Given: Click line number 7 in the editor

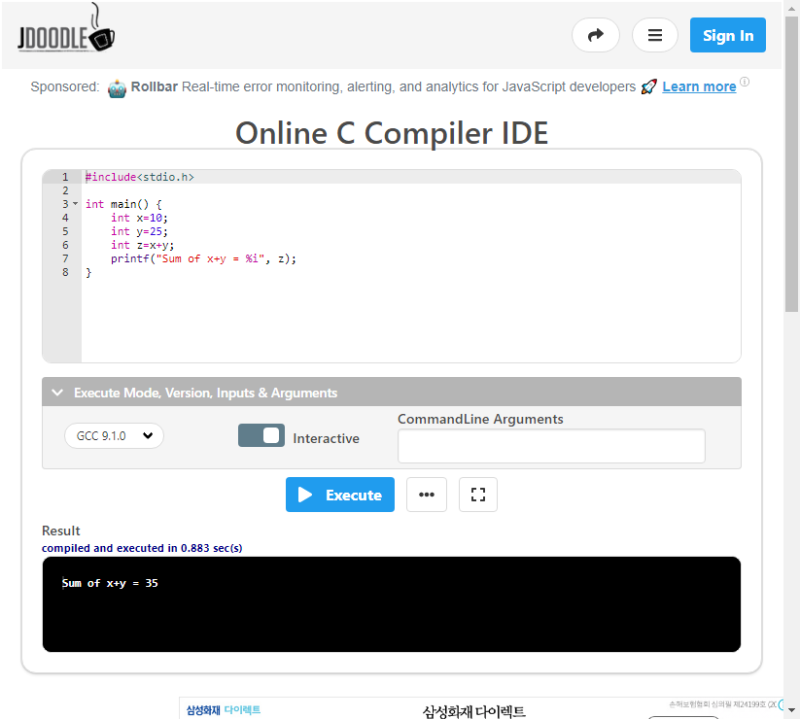Looking at the screenshot, I should pyautogui.click(x=64, y=258).
